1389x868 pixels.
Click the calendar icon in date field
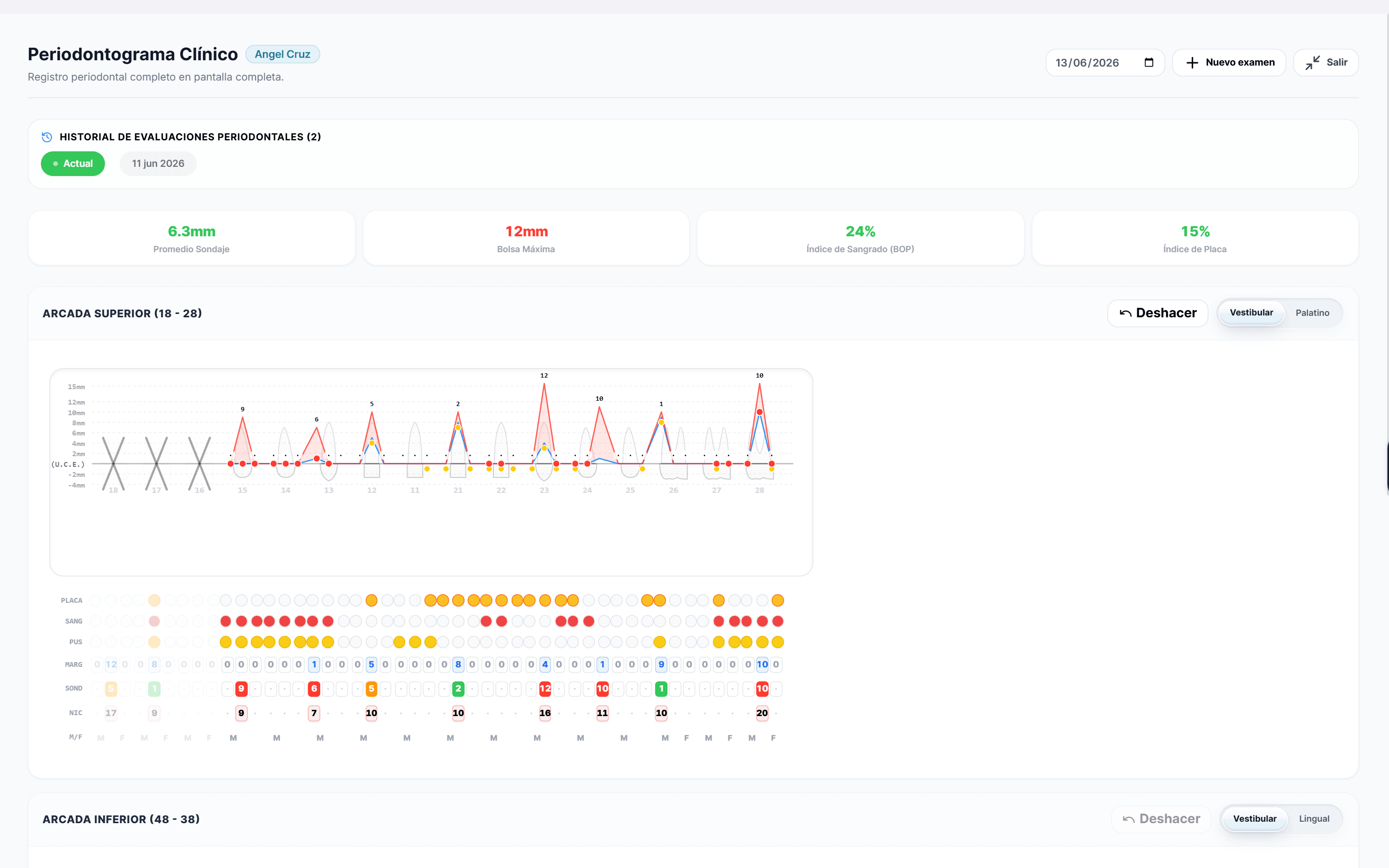(1148, 63)
